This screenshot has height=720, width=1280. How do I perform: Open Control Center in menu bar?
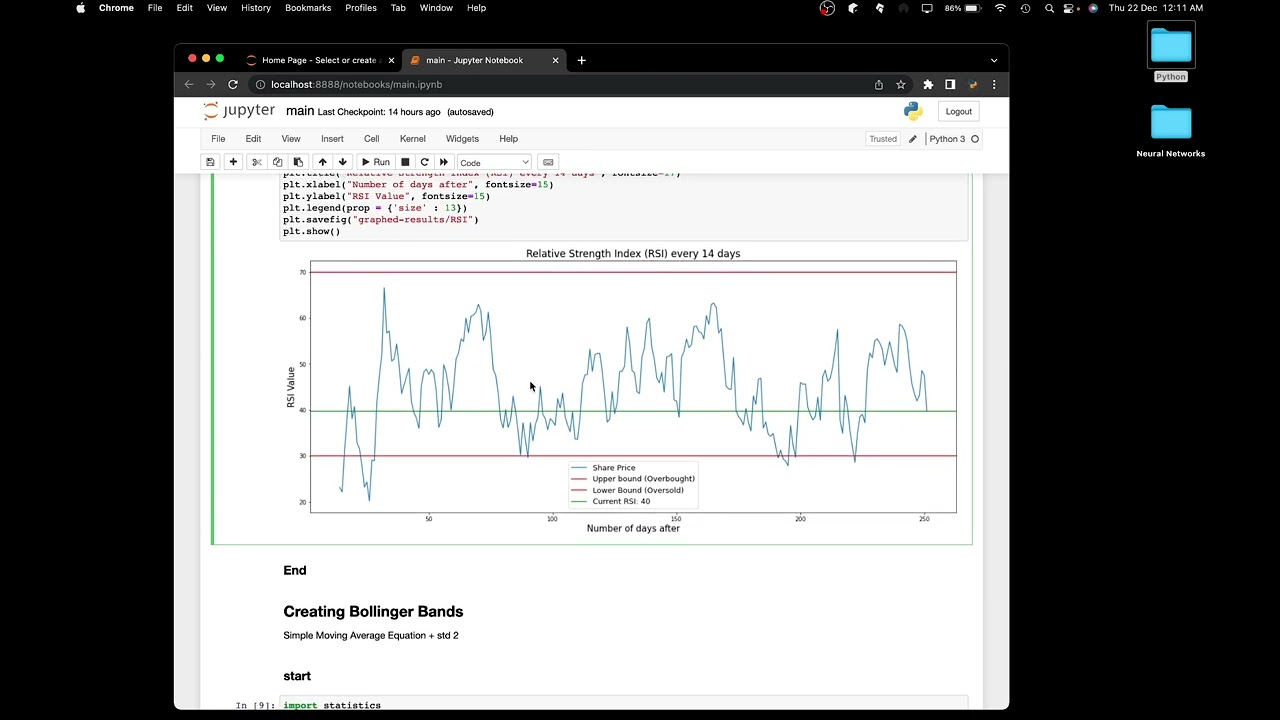click(1071, 8)
